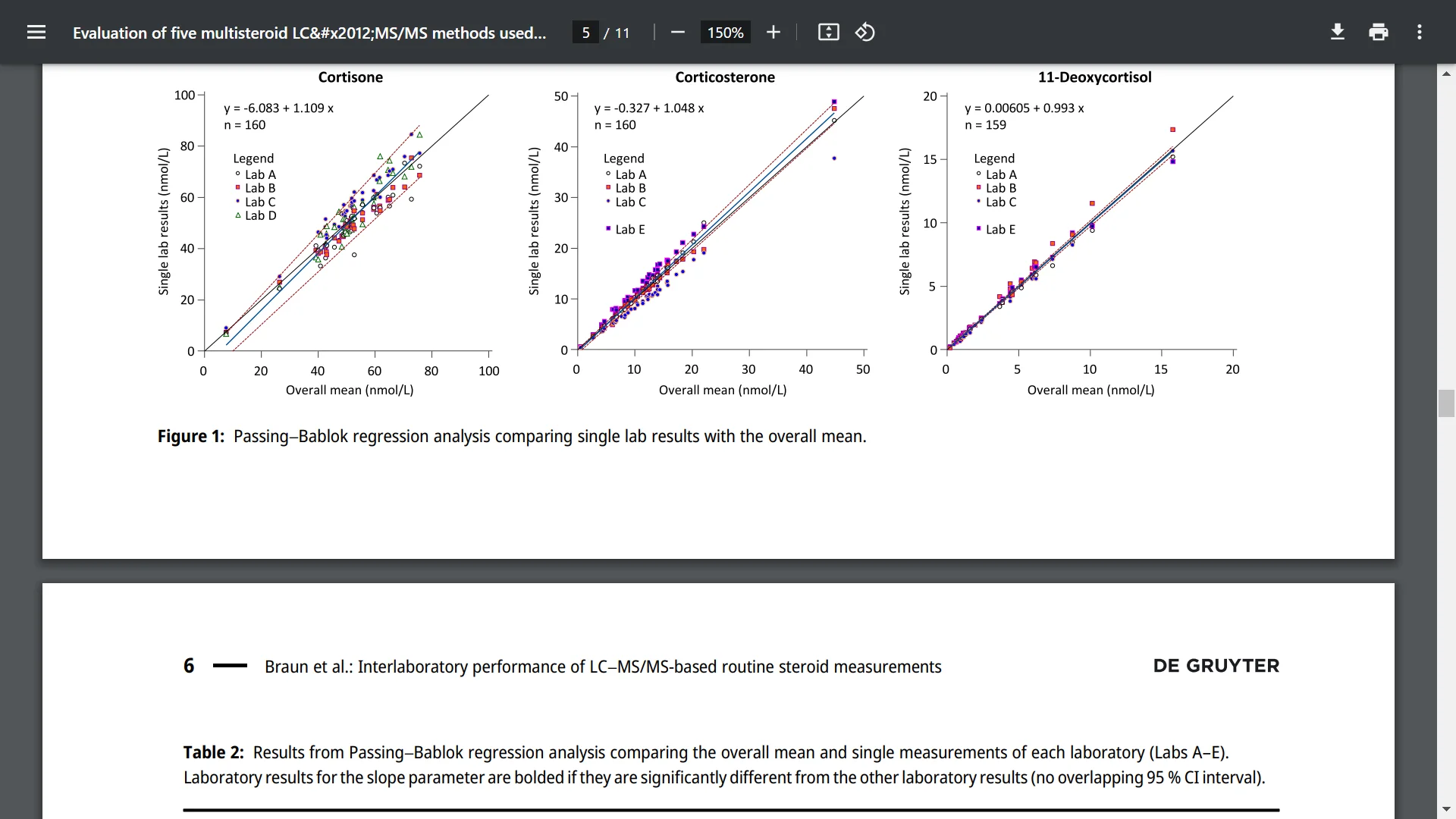The image size is (1456, 819).
Task: Click the 11-Deoxycortisol chart title
Action: pyautogui.click(x=1094, y=77)
